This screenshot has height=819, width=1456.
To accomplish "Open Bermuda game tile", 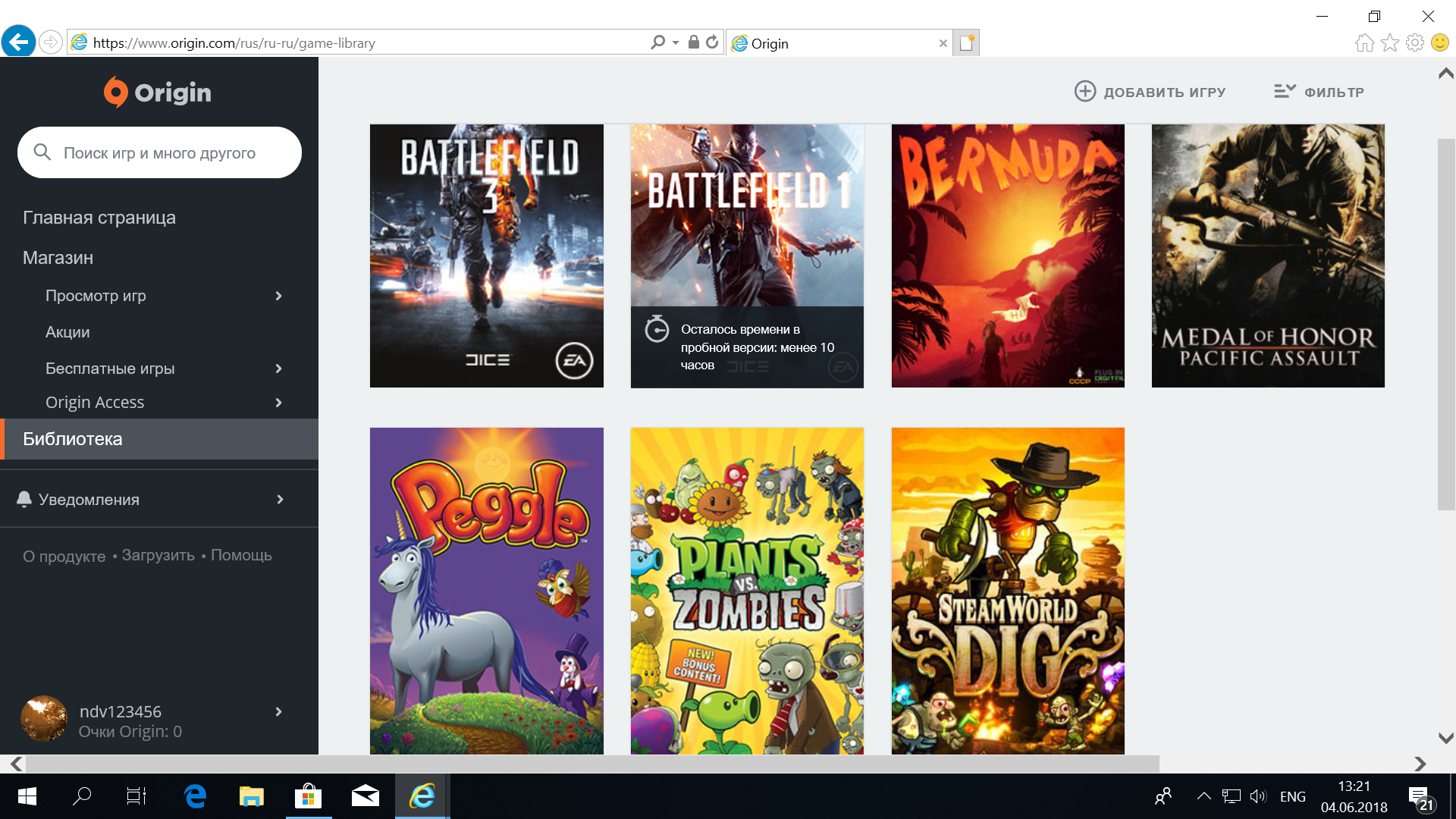I will pyautogui.click(x=1008, y=256).
